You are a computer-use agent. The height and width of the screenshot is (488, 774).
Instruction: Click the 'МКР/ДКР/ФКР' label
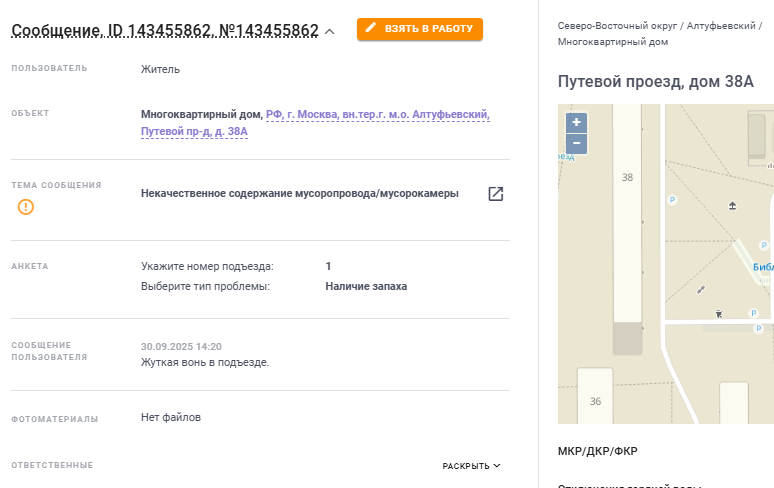tap(597, 451)
